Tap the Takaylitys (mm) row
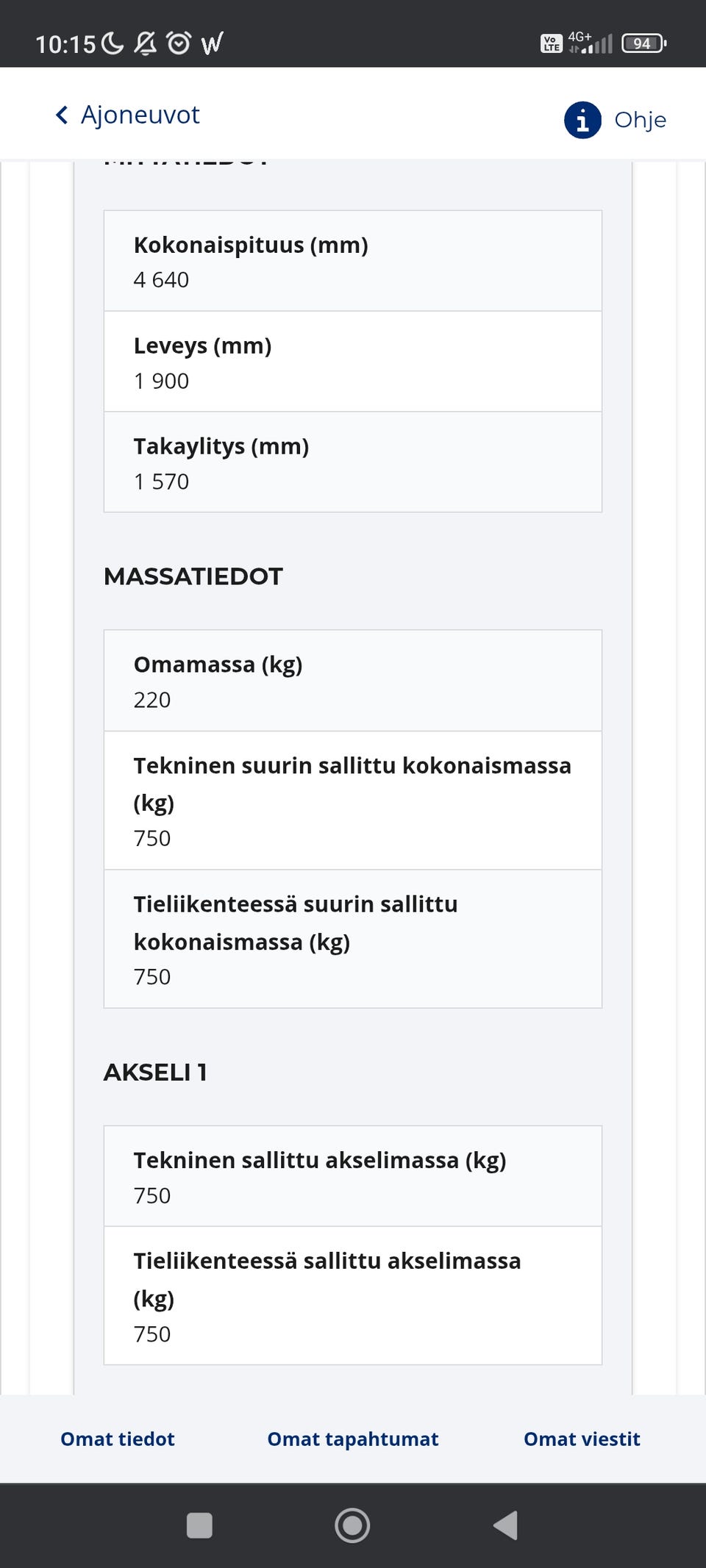706x1568 pixels. pyautogui.click(x=353, y=462)
